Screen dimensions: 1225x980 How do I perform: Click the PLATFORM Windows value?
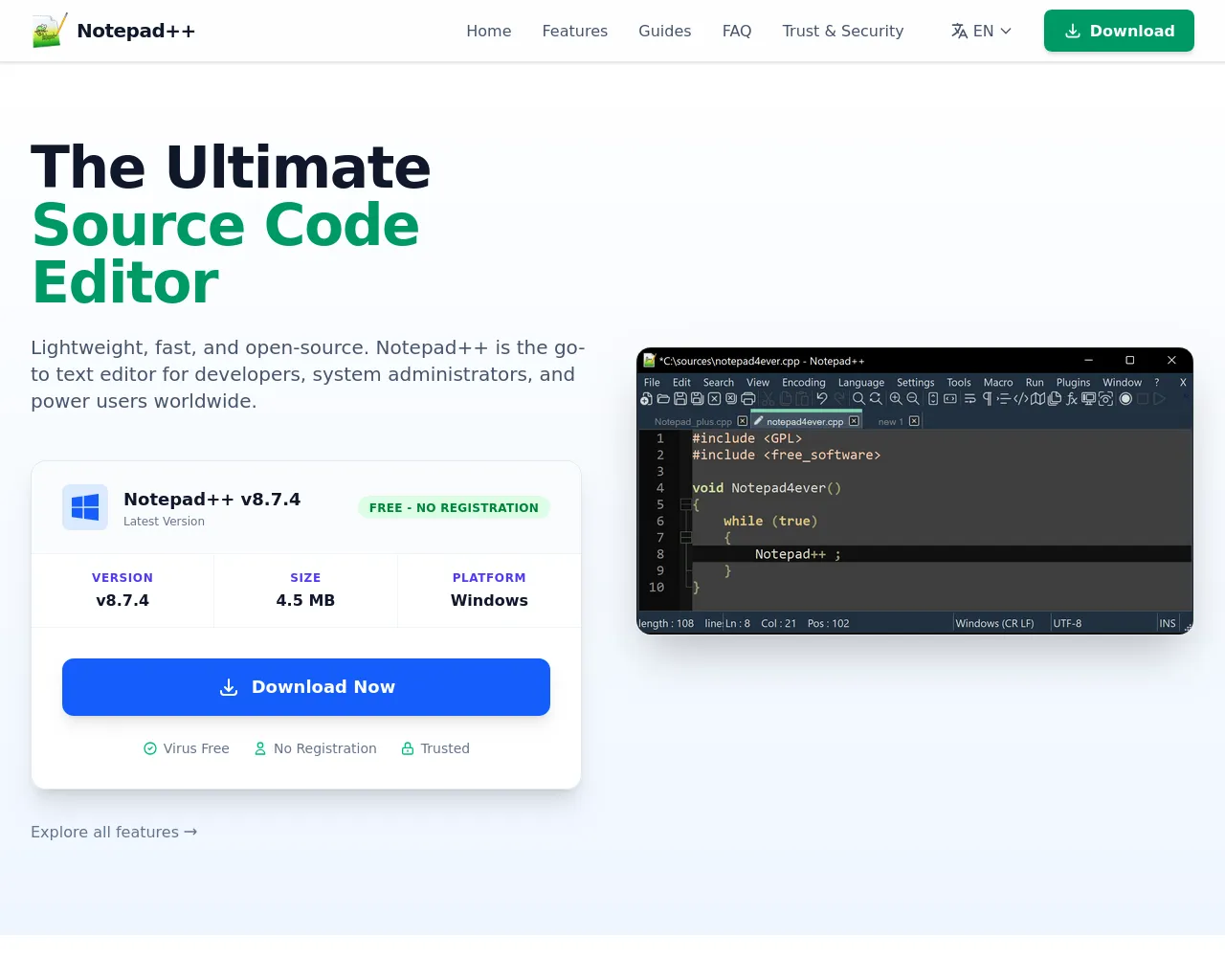(489, 600)
